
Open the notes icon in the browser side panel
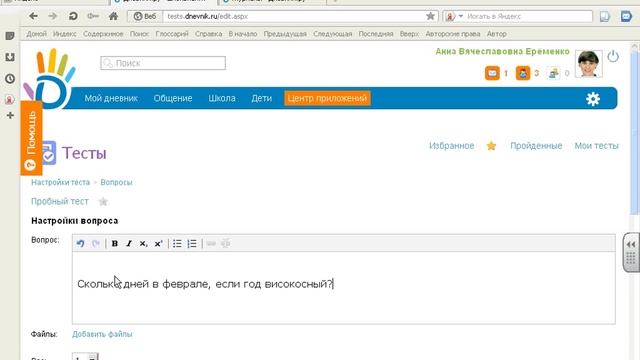[10, 36]
